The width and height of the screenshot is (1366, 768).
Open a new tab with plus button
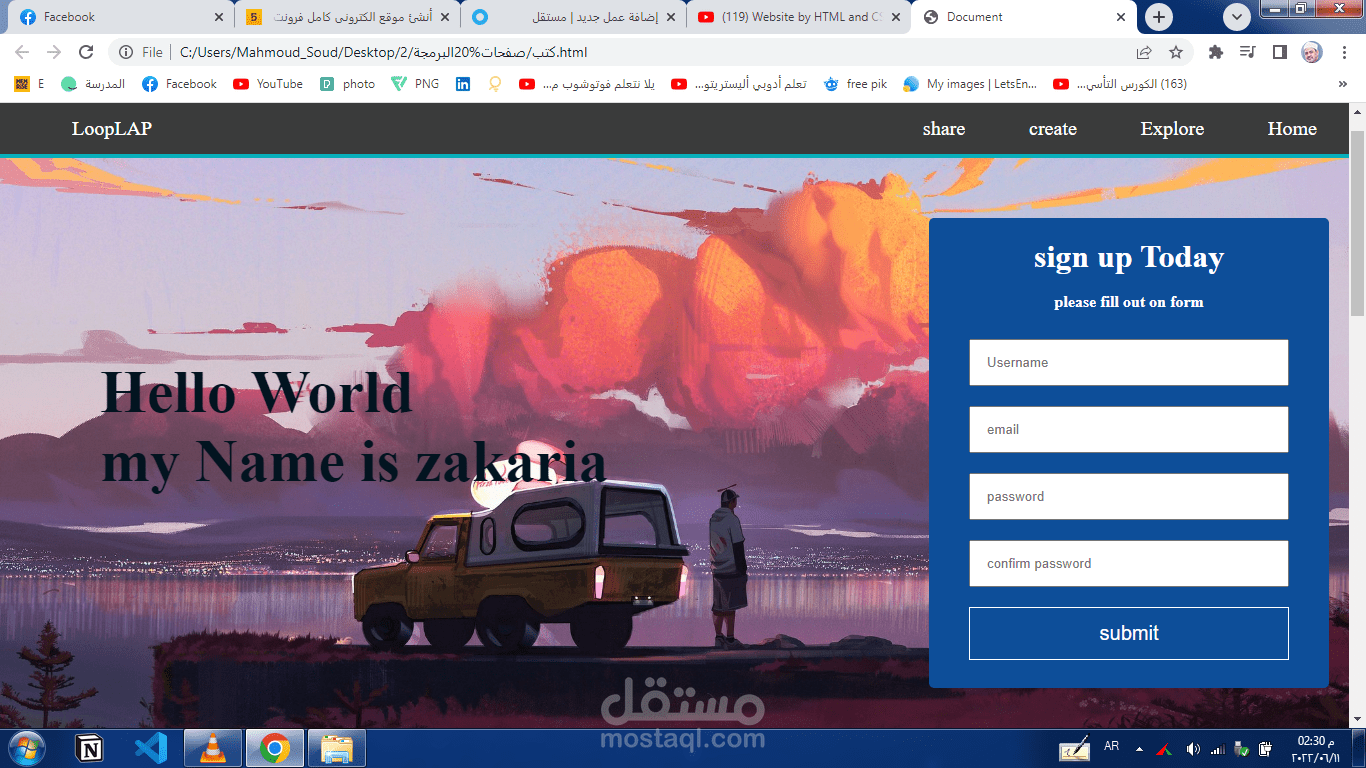(x=1159, y=17)
